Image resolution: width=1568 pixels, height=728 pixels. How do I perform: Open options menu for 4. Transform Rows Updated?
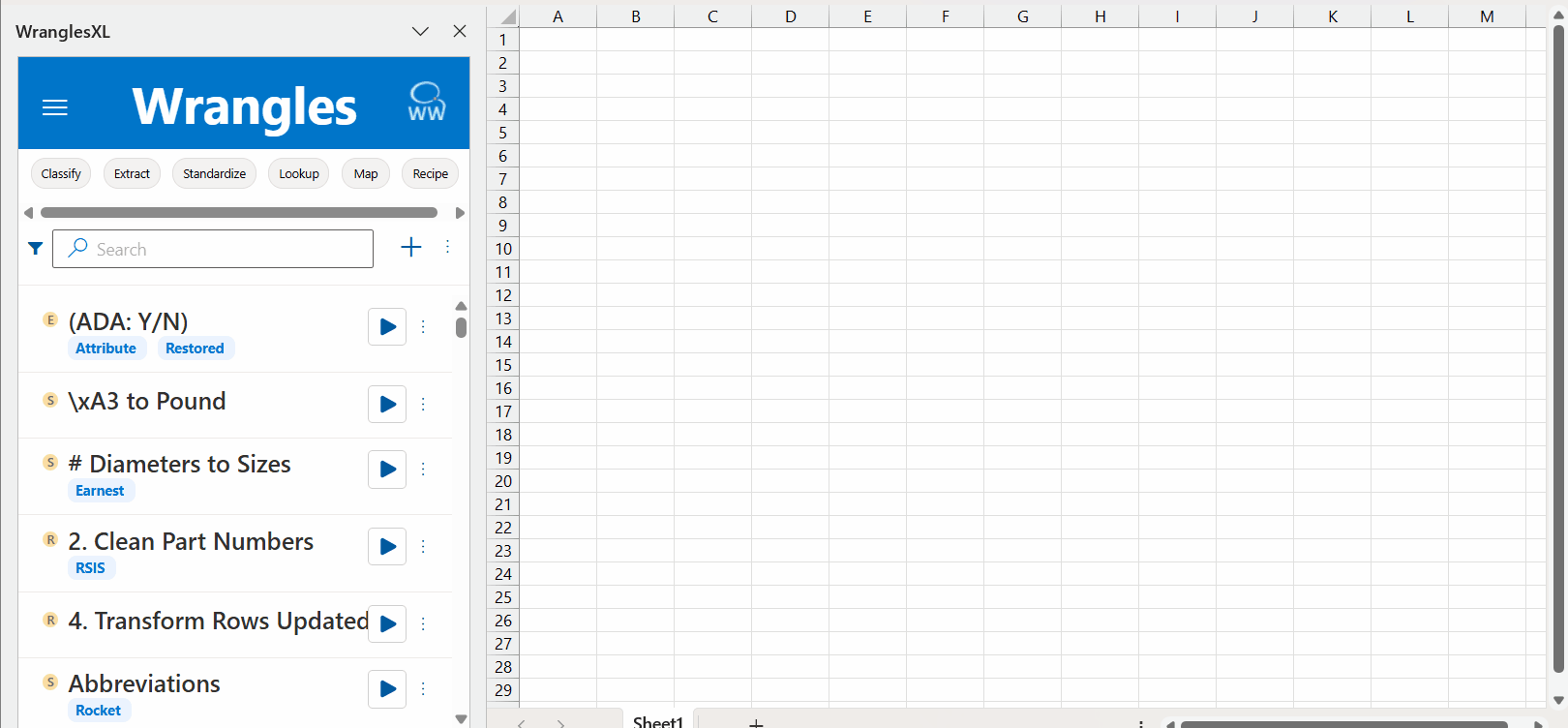[x=423, y=623]
